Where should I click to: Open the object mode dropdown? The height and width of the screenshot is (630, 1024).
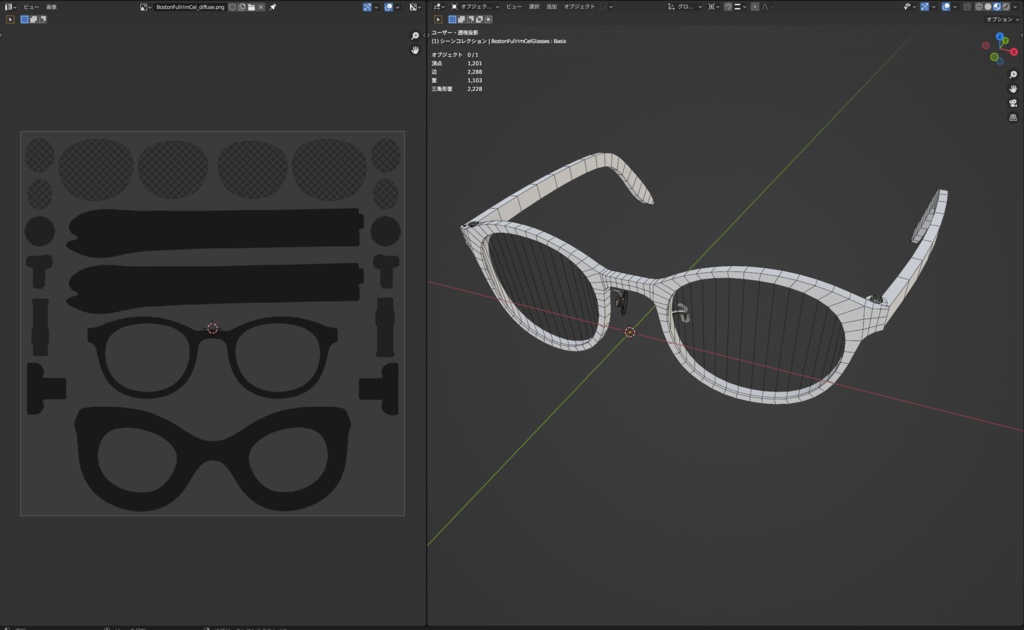474,7
